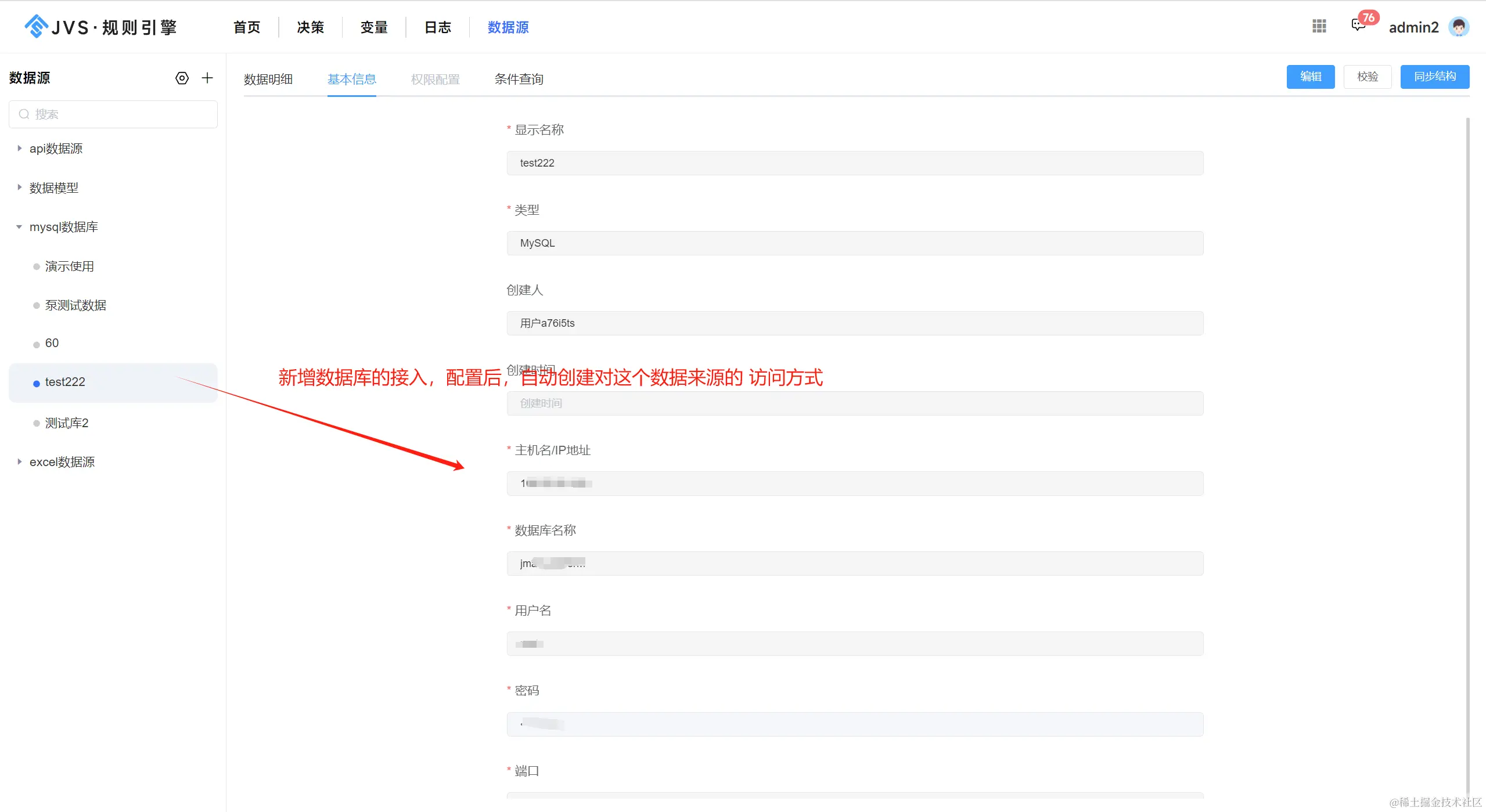Click the 显示名称 input field
1486x812 pixels.
(x=854, y=163)
